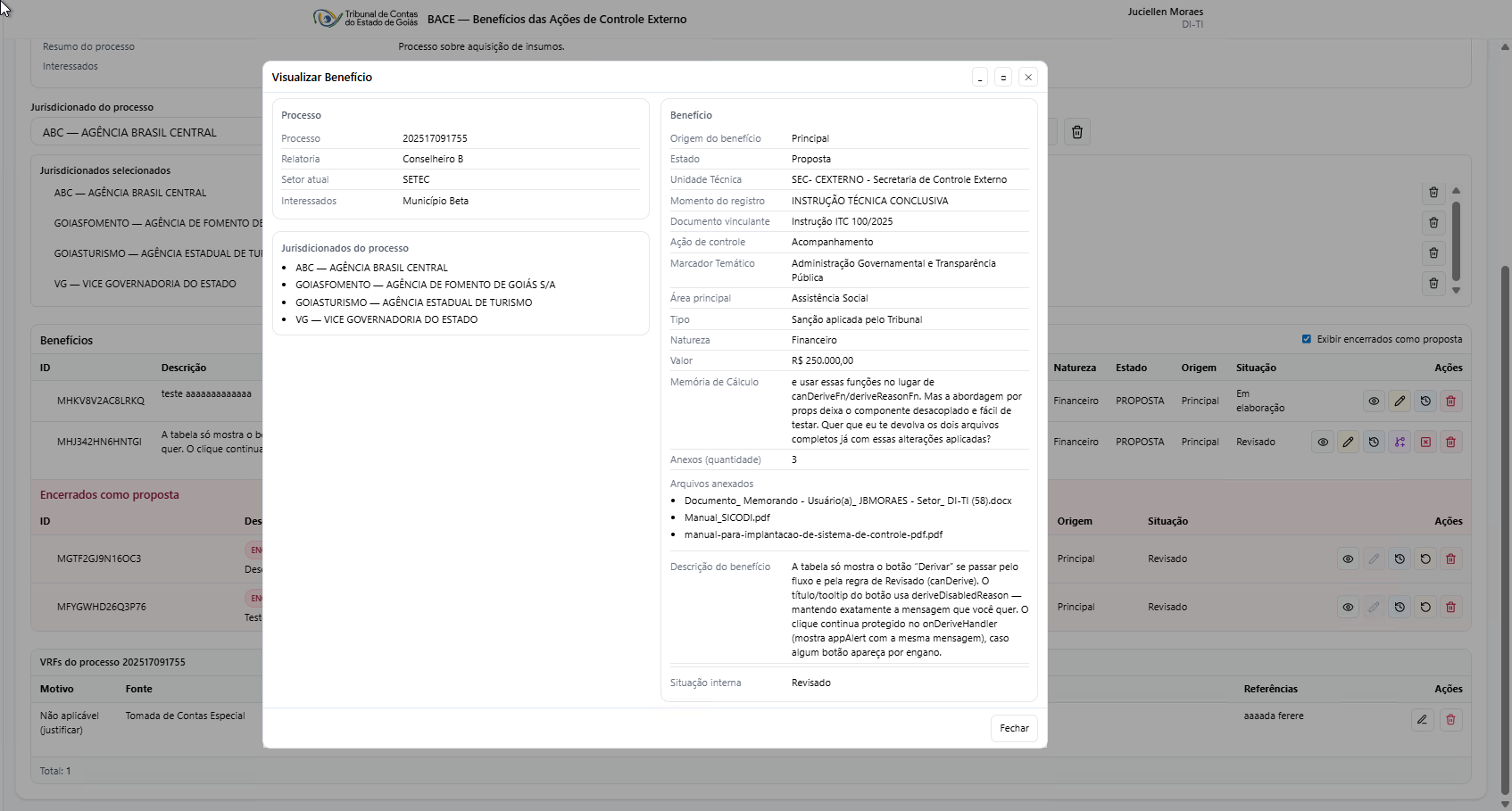Click the Juciellen Moraes user name
Image resolution: width=1512 pixels, height=811 pixels.
pos(1165,12)
